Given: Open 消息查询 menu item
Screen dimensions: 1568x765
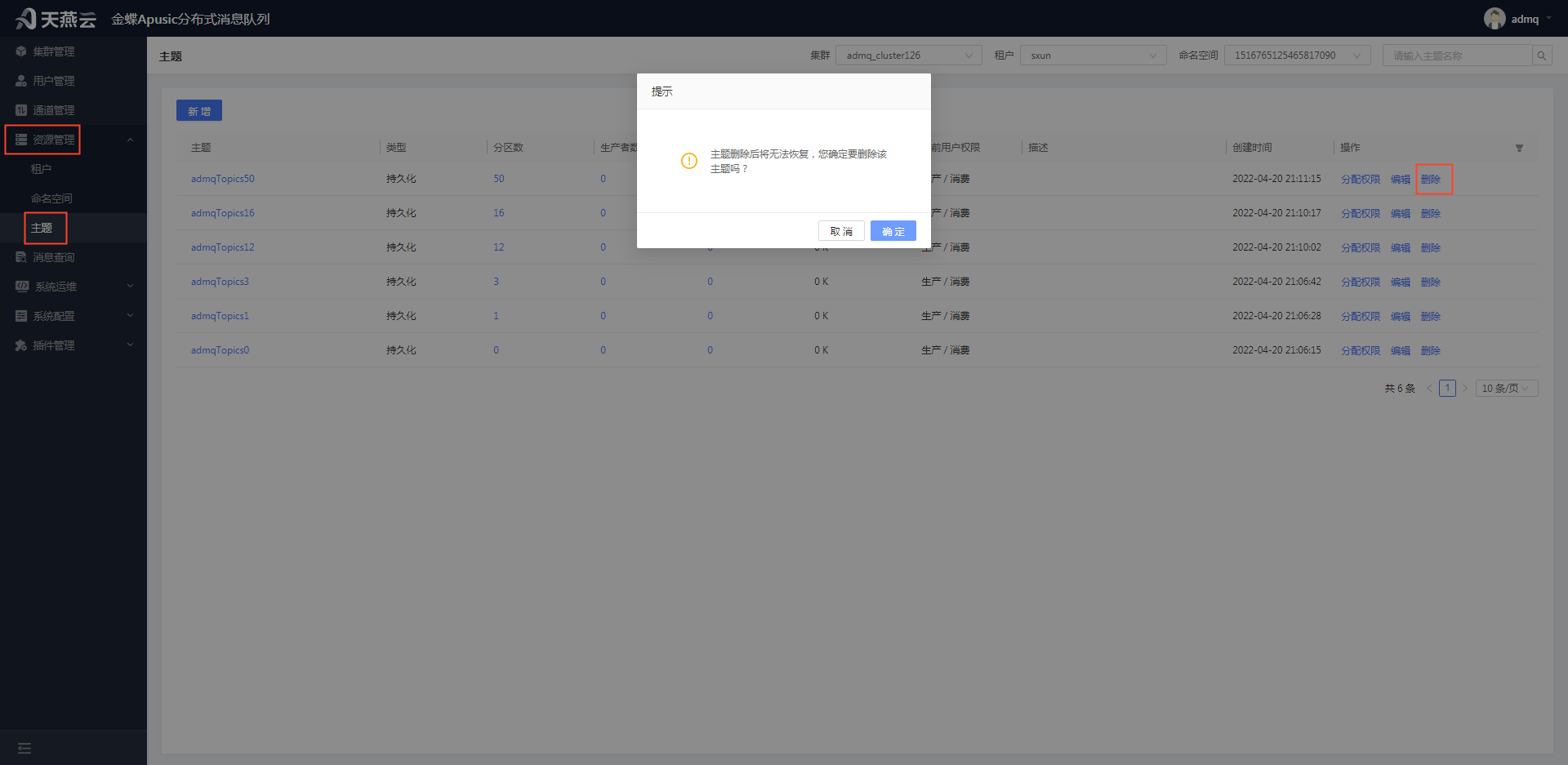Looking at the screenshot, I should point(54,257).
